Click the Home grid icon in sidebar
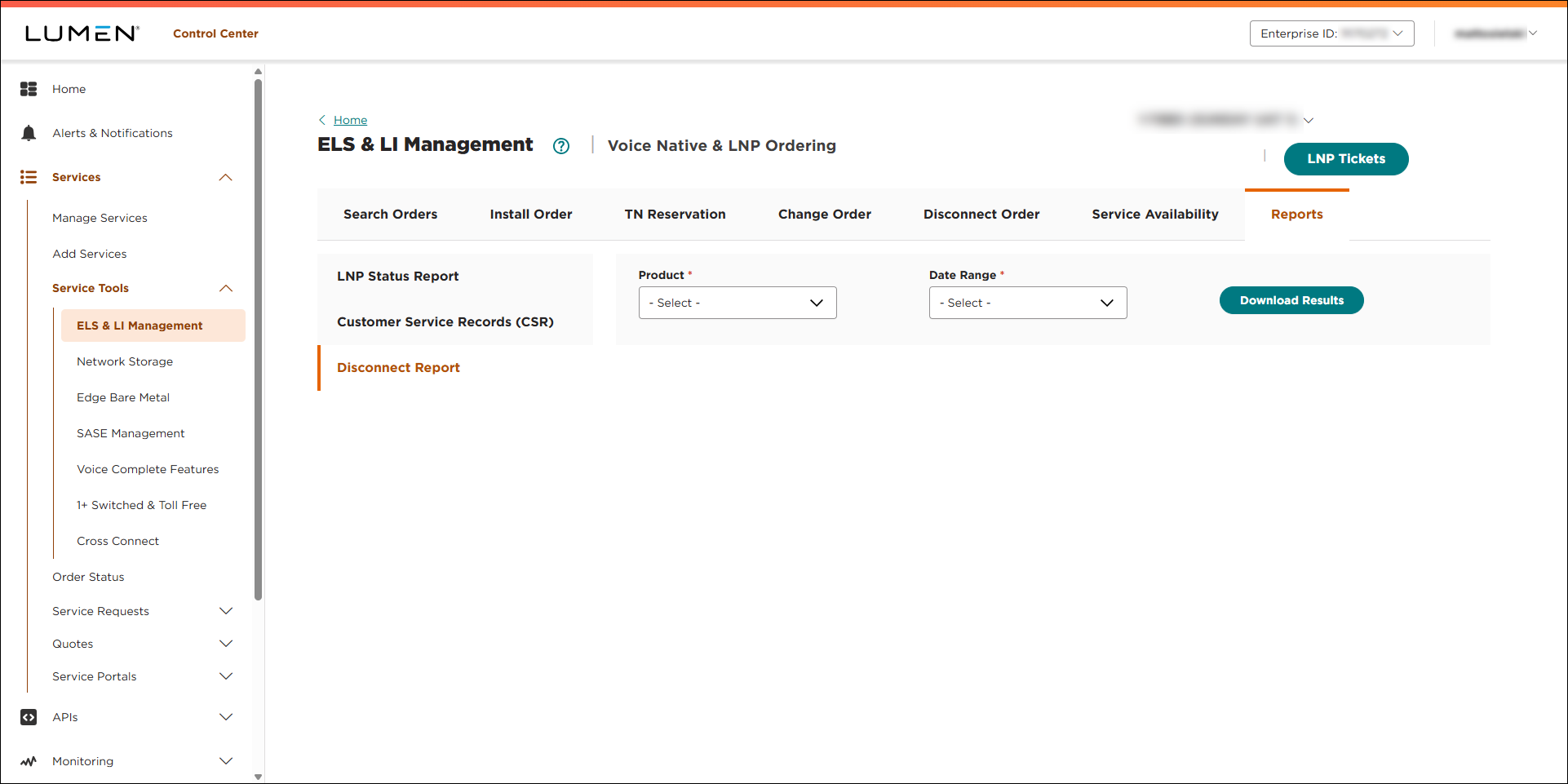This screenshot has width=1568, height=784. (29, 89)
